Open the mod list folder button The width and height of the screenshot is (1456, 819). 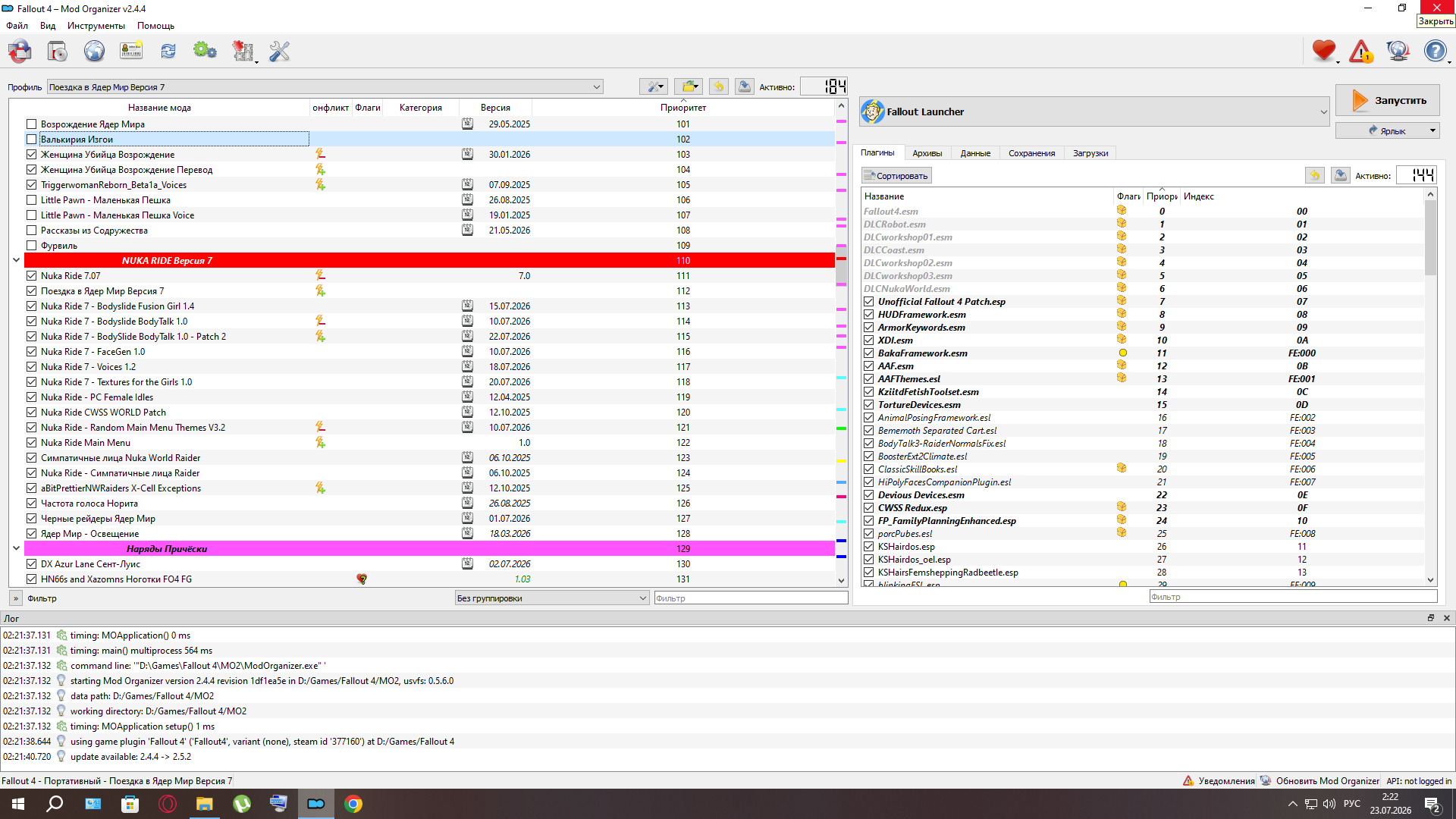(689, 86)
